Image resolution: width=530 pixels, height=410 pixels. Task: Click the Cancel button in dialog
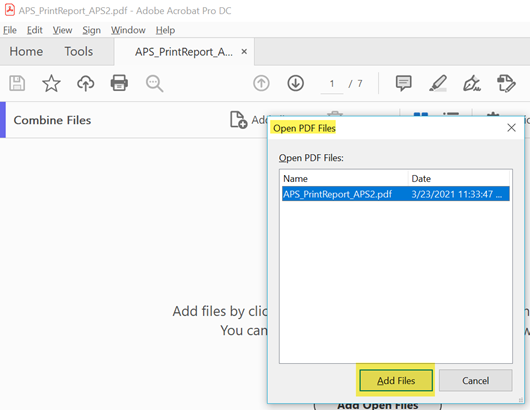click(475, 380)
